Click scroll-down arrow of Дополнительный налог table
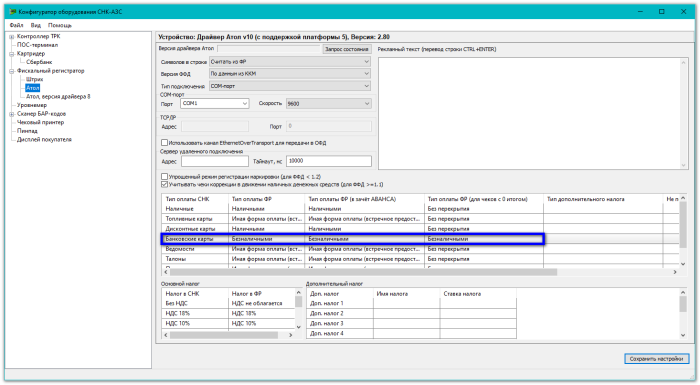 (683, 335)
